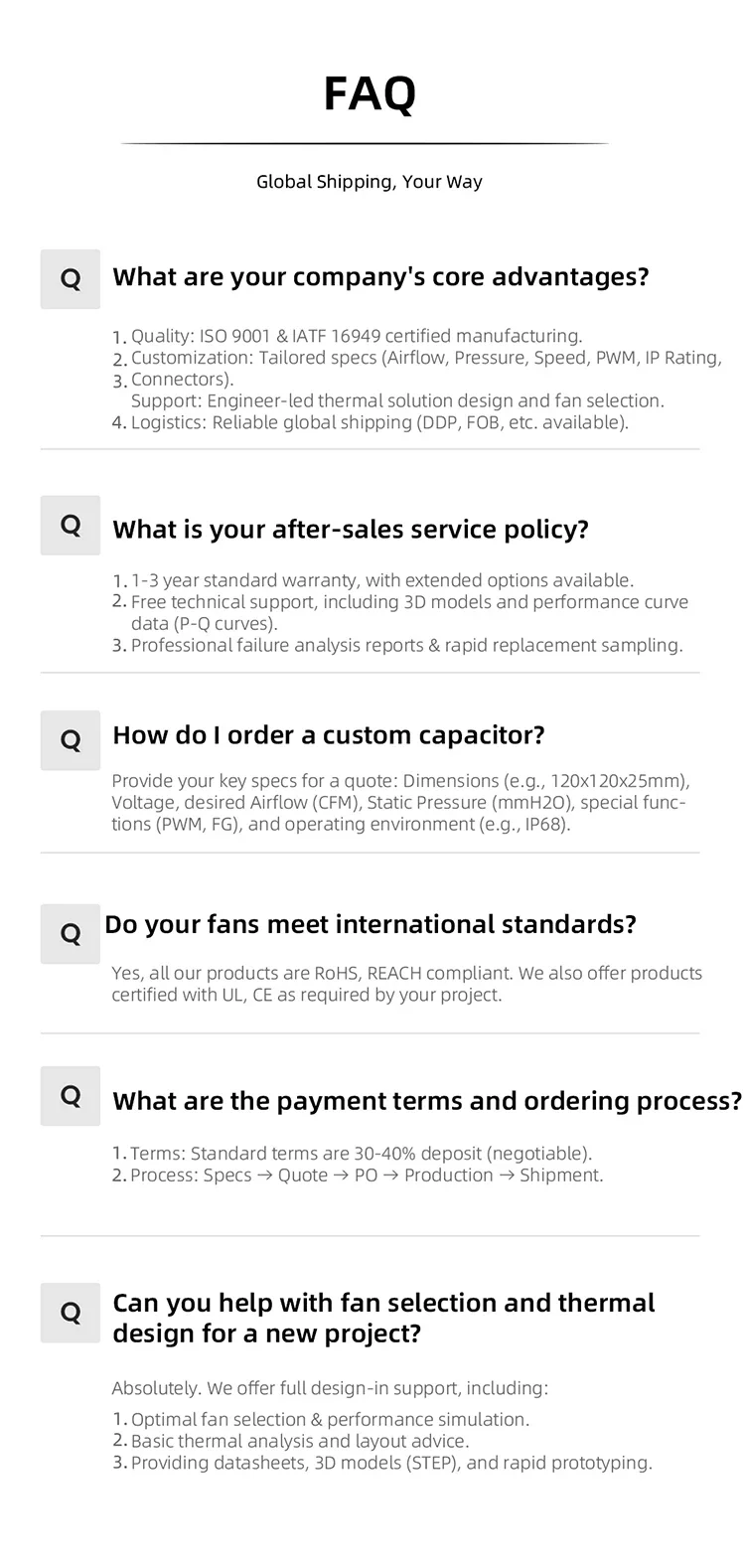Click the Q icon beside the fan selection question
Screen dimensions: 745x1568
click(x=71, y=1313)
